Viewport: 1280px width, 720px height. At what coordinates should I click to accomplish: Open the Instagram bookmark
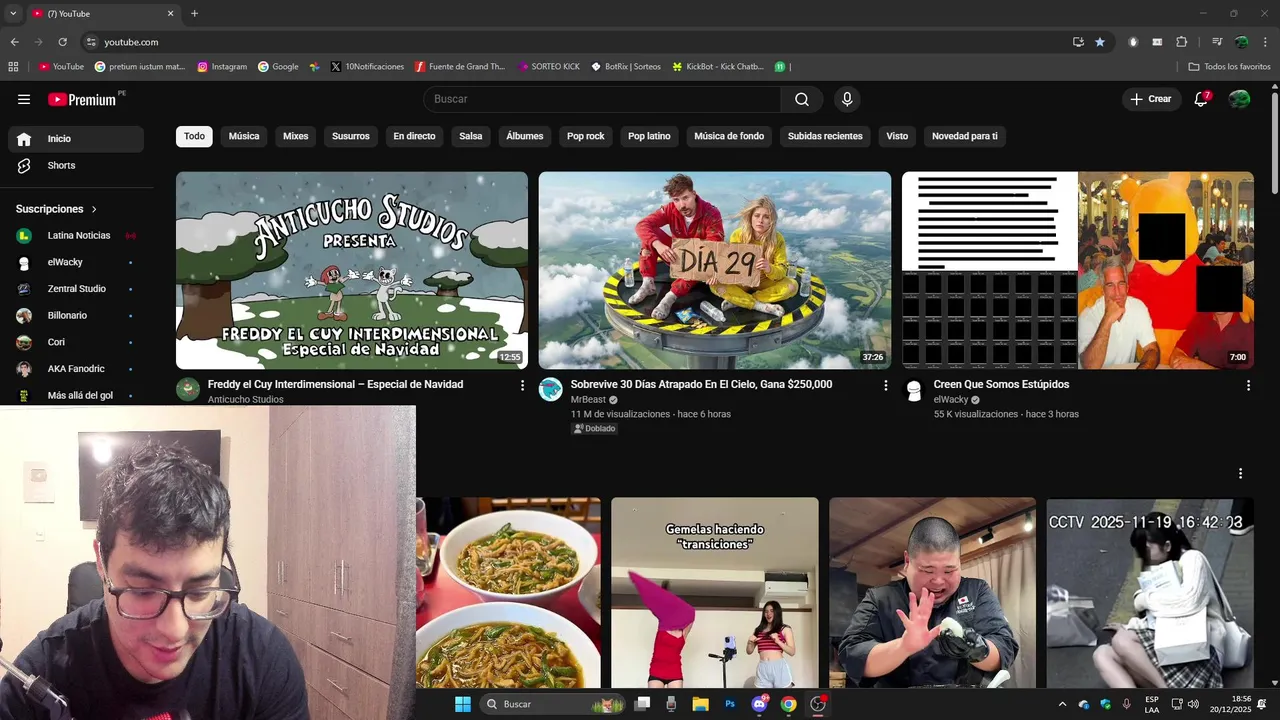click(x=222, y=67)
